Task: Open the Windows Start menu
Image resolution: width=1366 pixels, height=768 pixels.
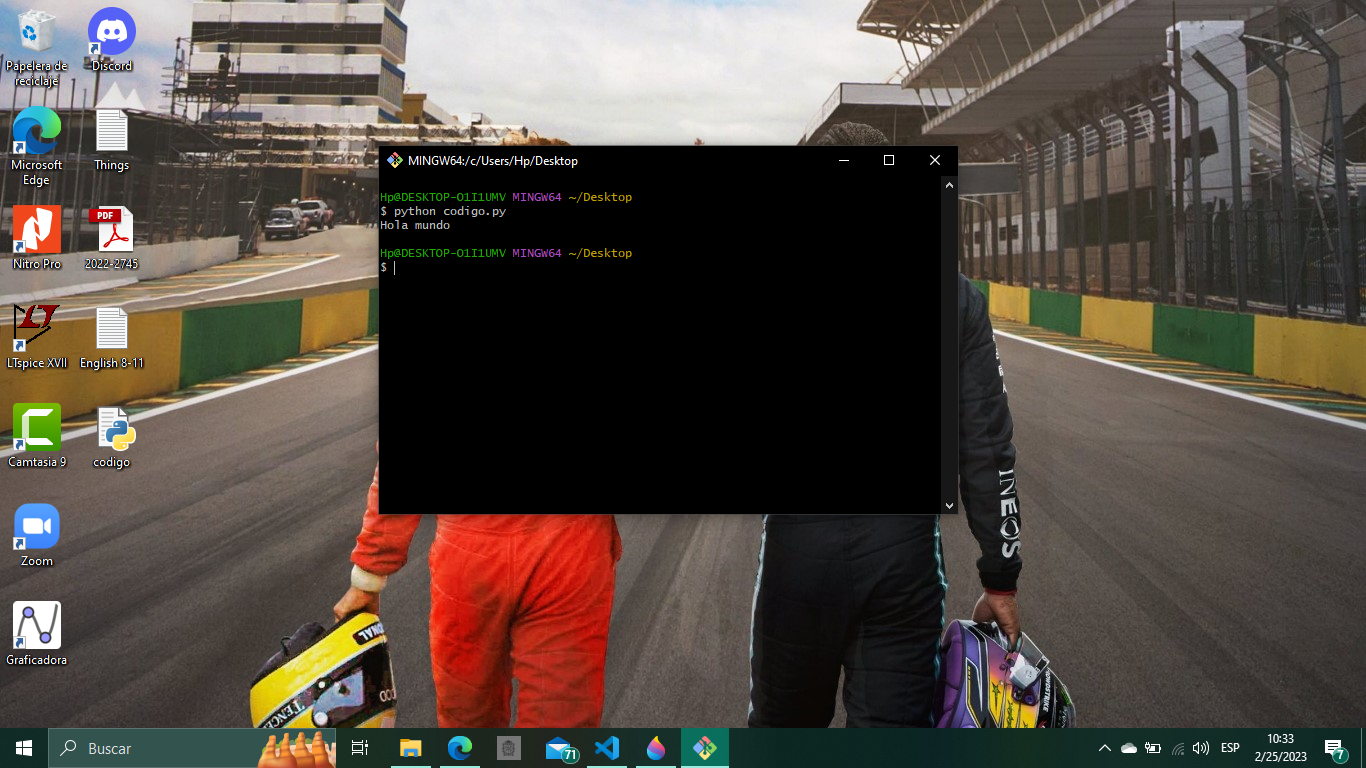Action: click(21, 747)
